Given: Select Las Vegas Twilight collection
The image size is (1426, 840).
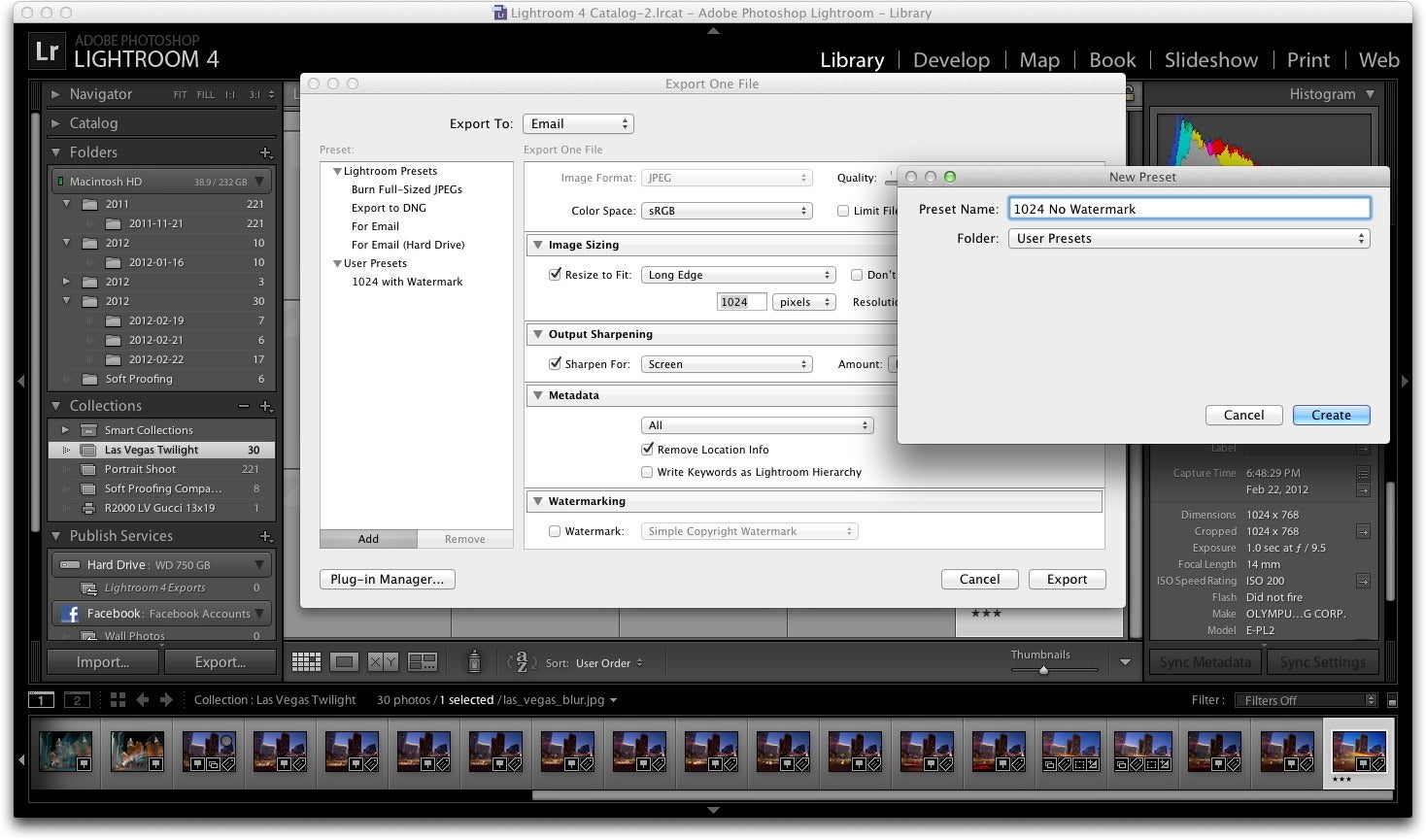Looking at the screenshot, I should (x=161, y=450).
